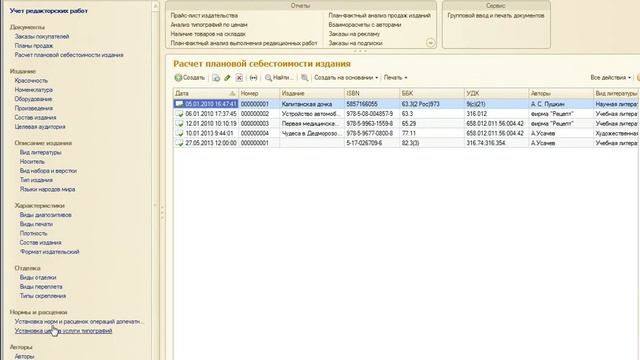The width and height of the screenshot is (640, 360).
Task: Open the Красочность link
Action: point(31,80)
